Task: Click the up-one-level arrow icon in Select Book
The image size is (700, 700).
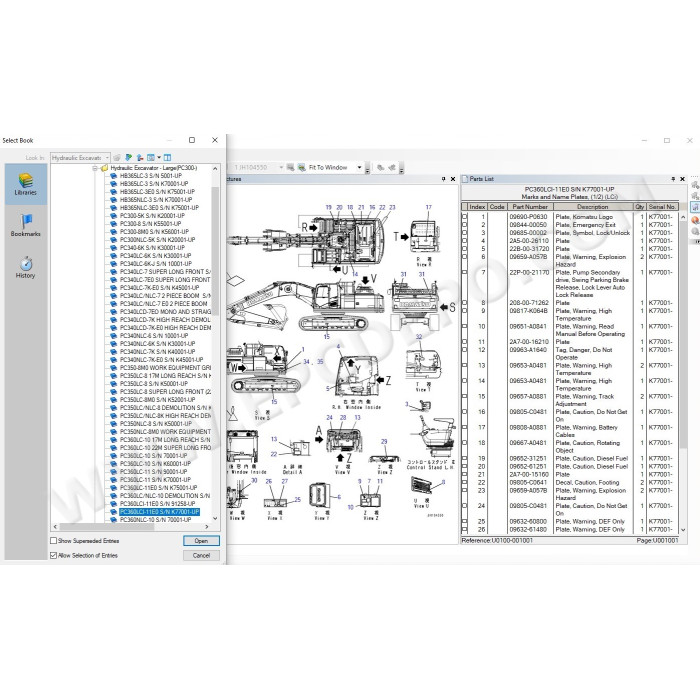Action: click(140, 158)
